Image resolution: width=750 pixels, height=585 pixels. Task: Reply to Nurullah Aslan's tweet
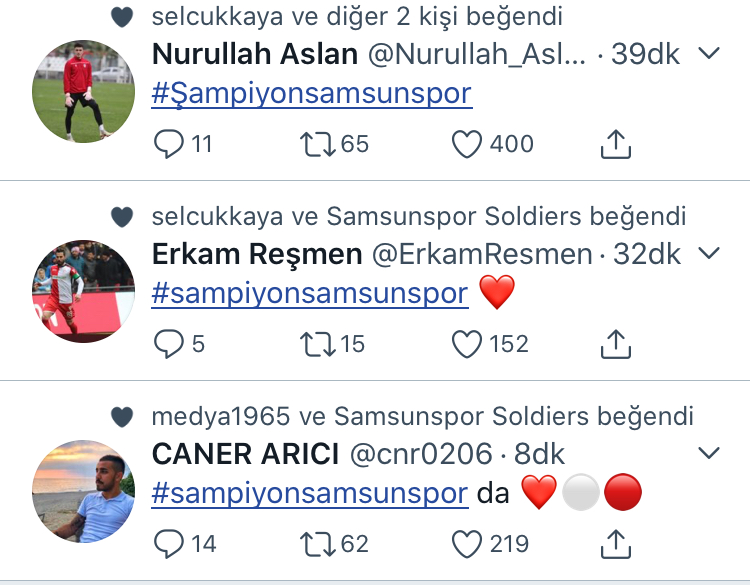pyautogui.click(x=168, y=144)
